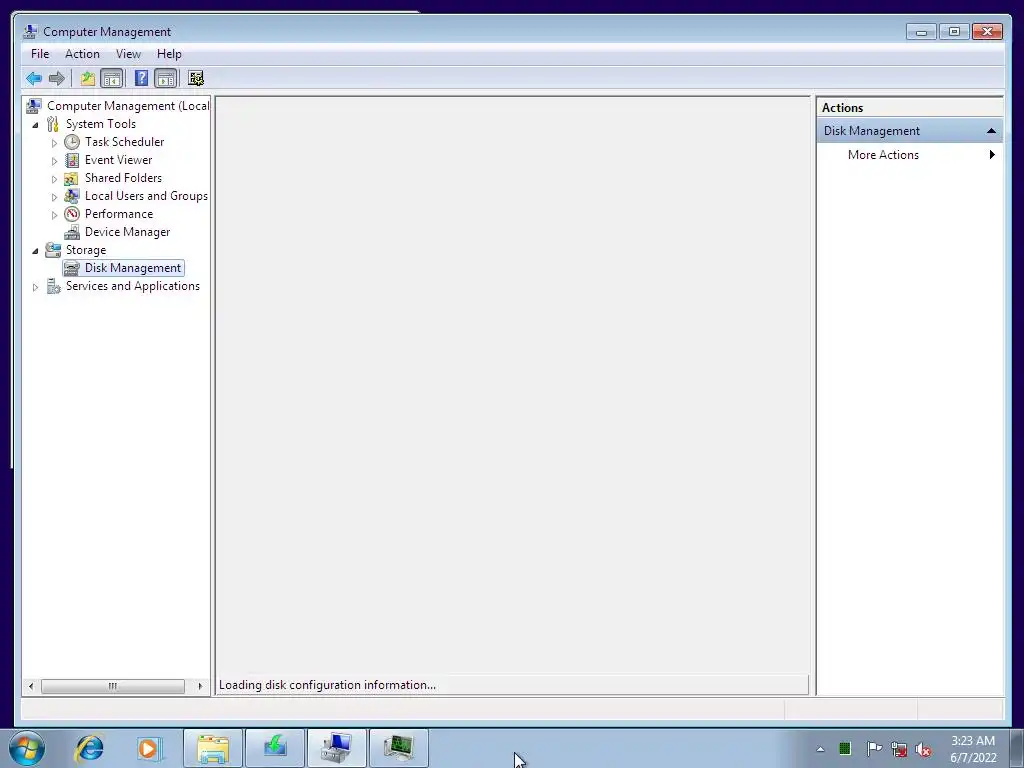Open the File menu
This screenshot has height=768, width=1024.
[40, 54]
